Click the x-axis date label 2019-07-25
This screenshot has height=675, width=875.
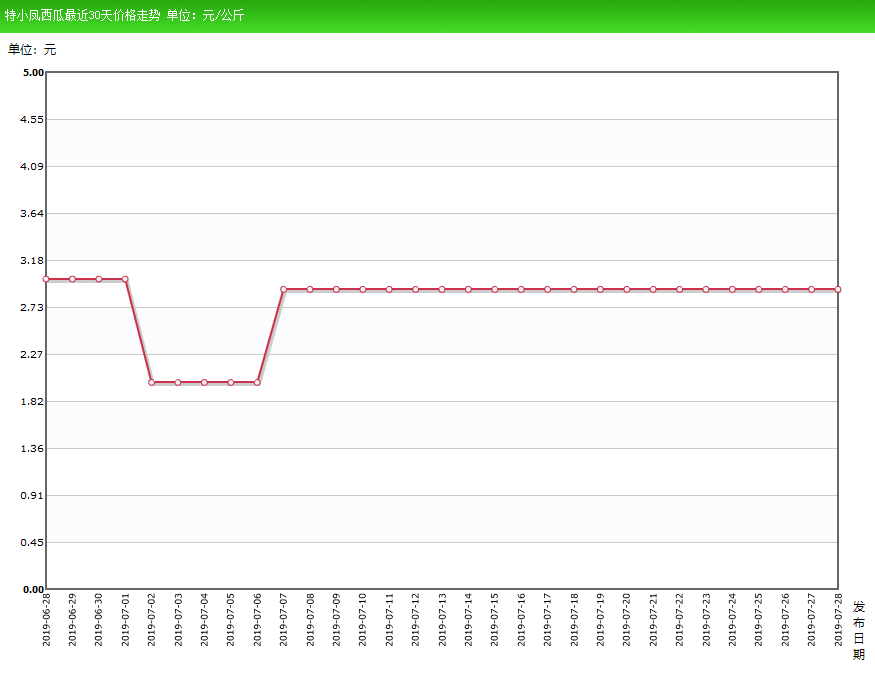coord(758,620)
